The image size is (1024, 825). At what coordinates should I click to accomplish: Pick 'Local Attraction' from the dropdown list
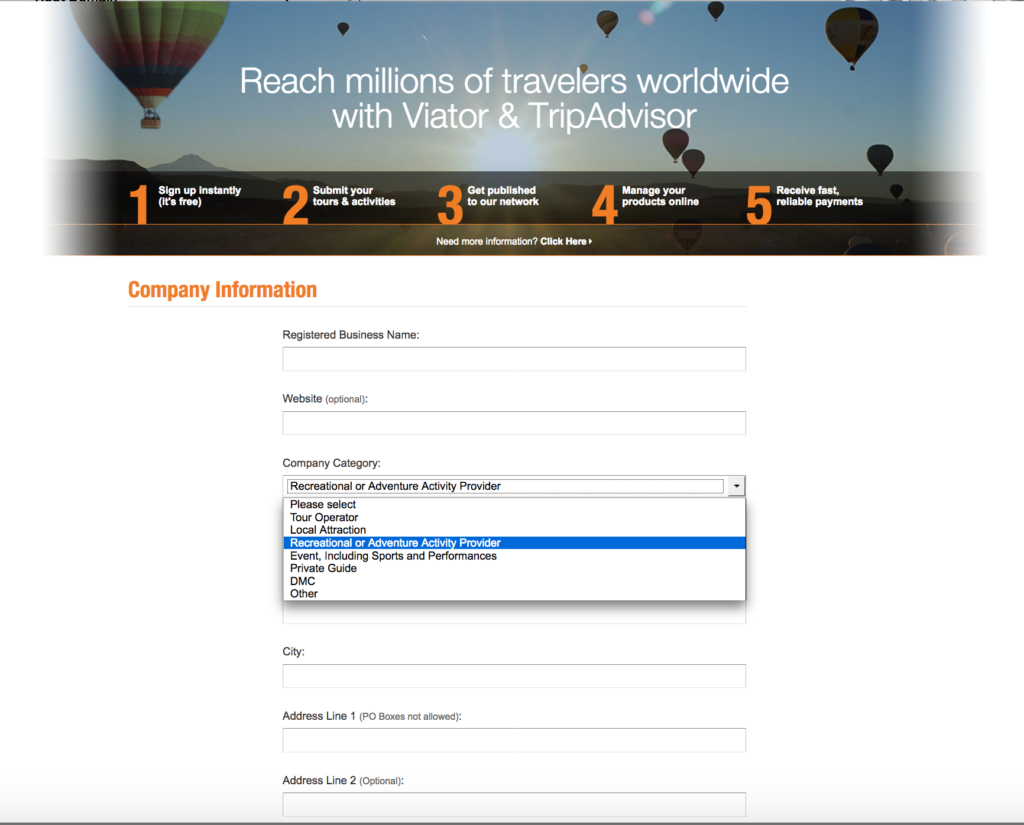[x=328, y=530]
